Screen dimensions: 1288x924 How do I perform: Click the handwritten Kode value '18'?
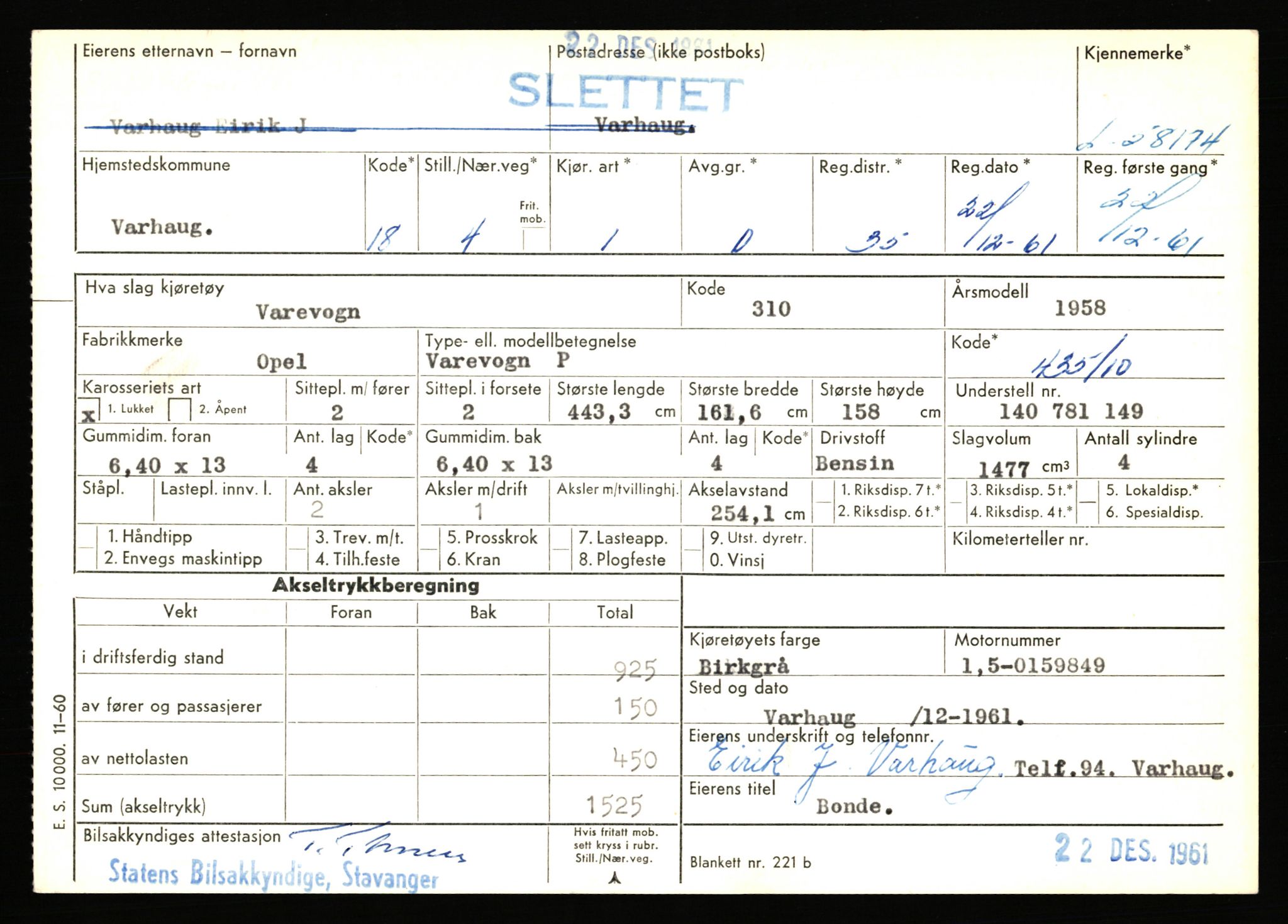click(x=383, y=238)
